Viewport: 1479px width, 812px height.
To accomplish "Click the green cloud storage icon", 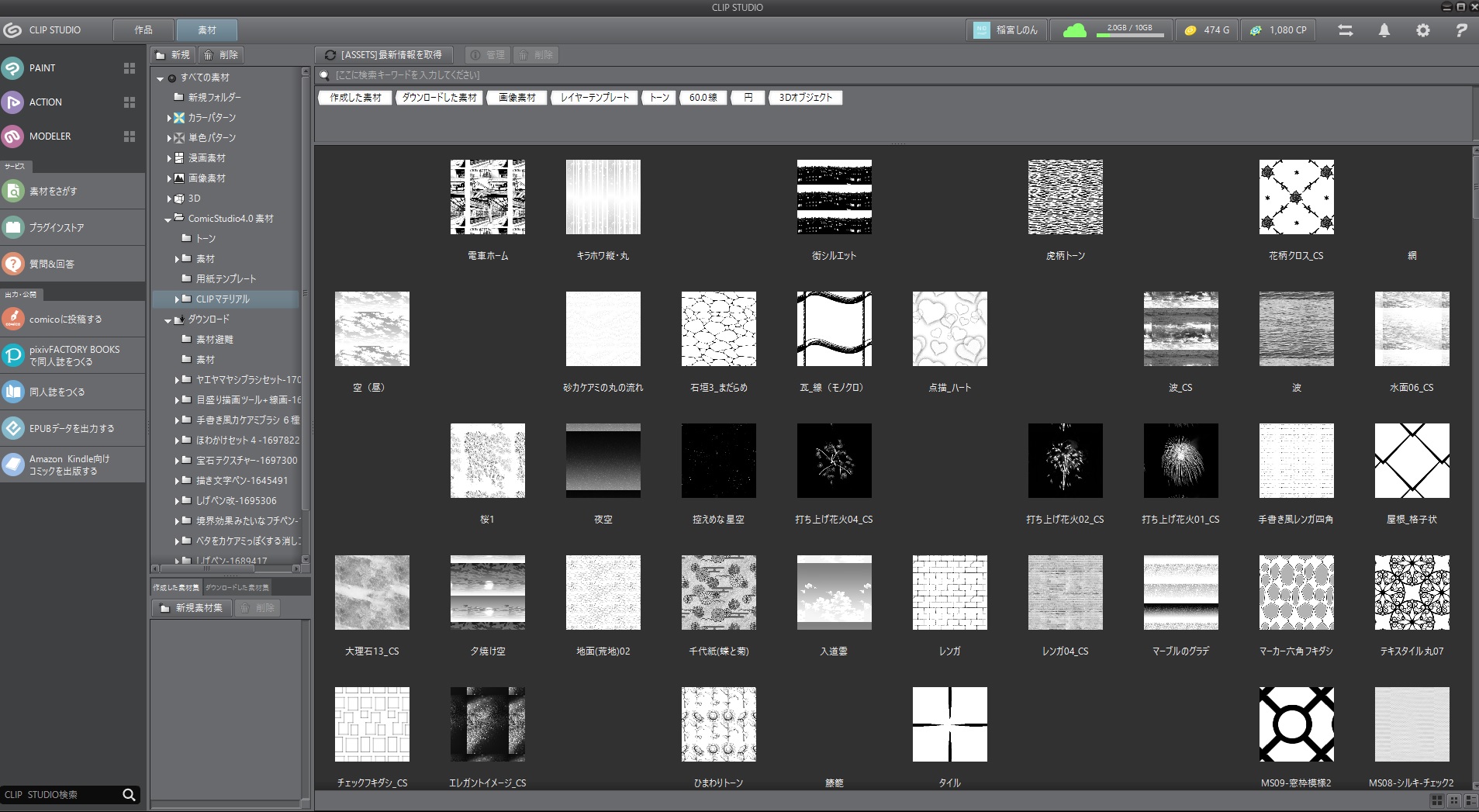I will 1074,30.
